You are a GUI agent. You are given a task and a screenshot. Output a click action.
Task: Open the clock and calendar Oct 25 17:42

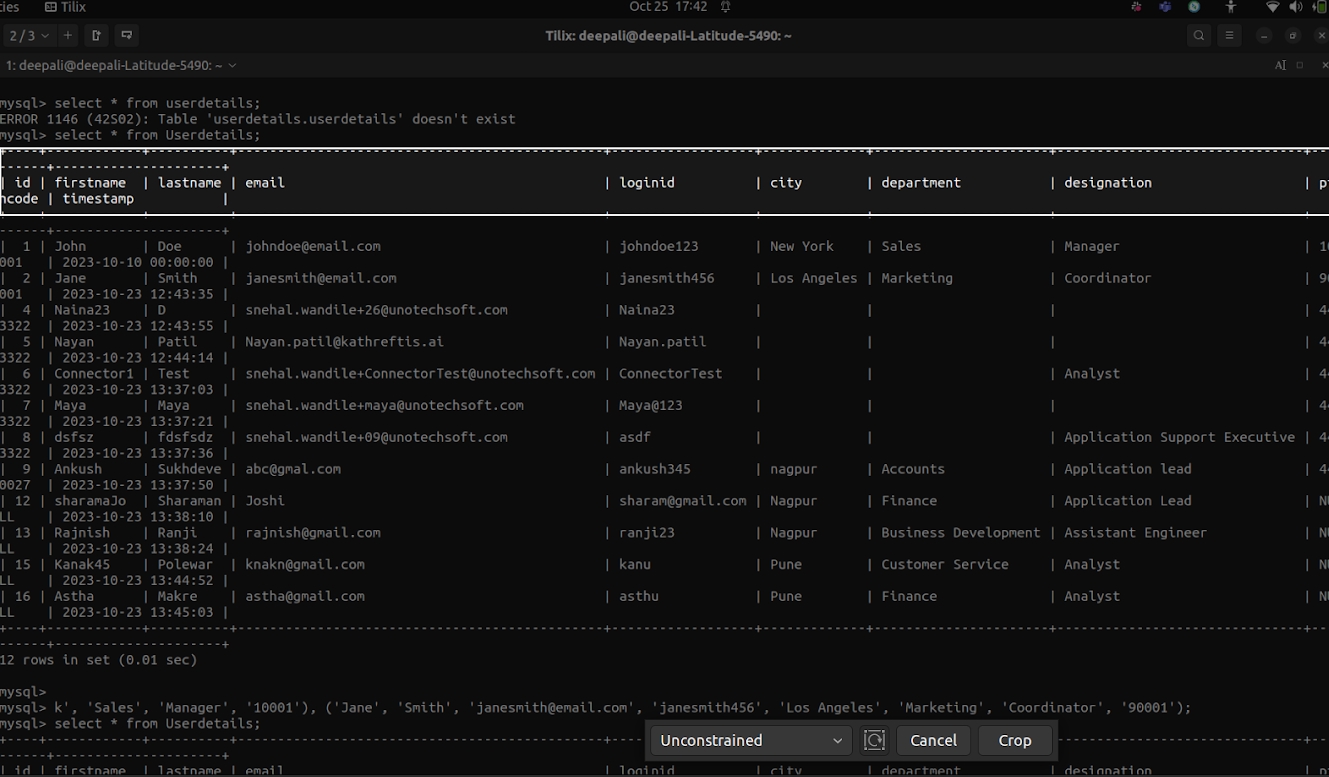point(668,7)
